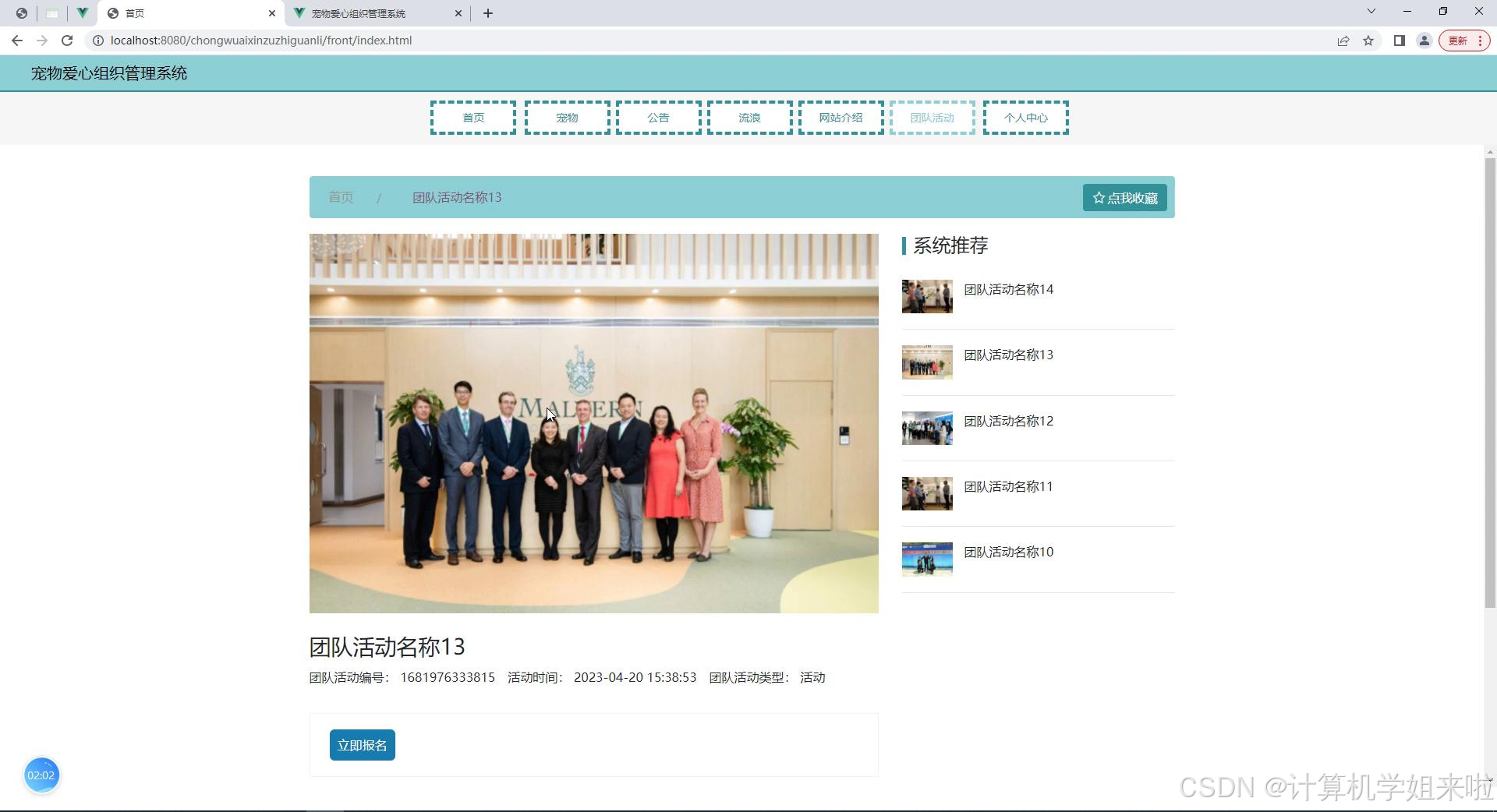
Task: Reload the page with the refresh icon
Action: point(67,41)
